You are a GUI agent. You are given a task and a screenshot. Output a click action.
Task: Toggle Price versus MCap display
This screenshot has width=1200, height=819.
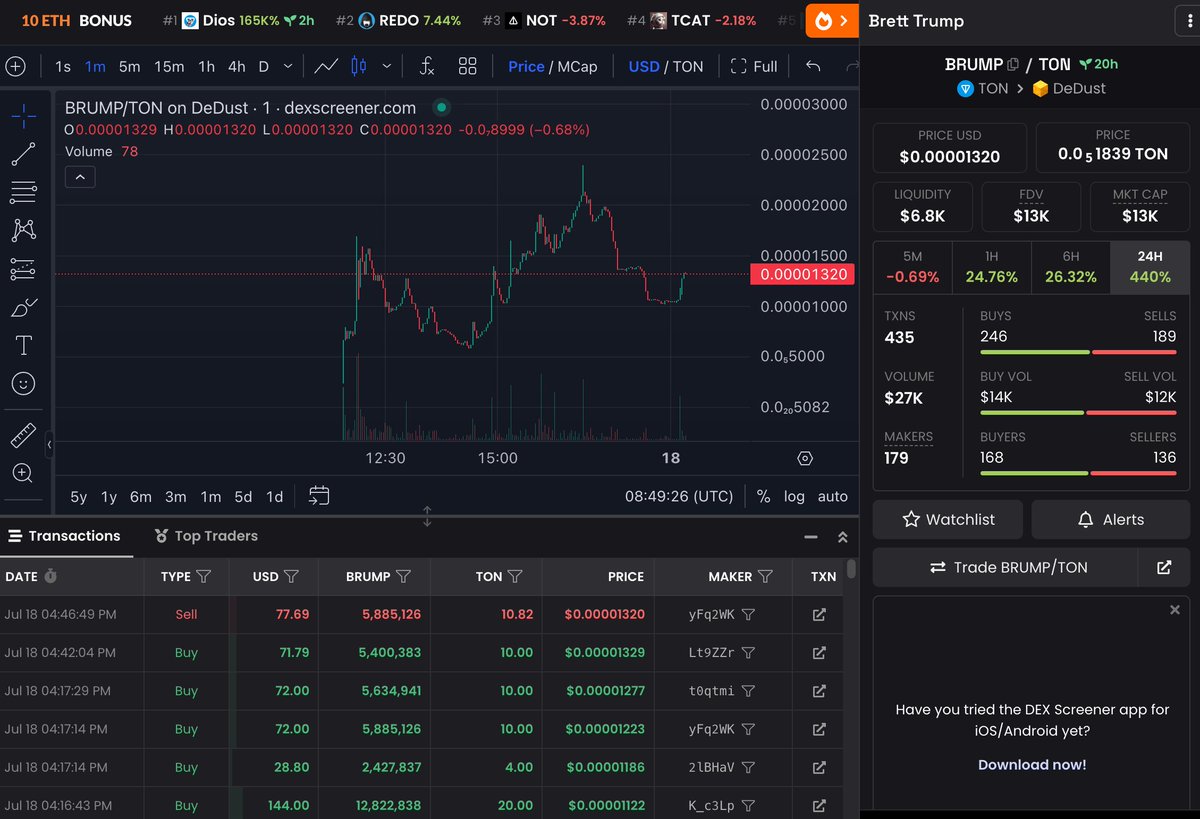tap(552, 66)
